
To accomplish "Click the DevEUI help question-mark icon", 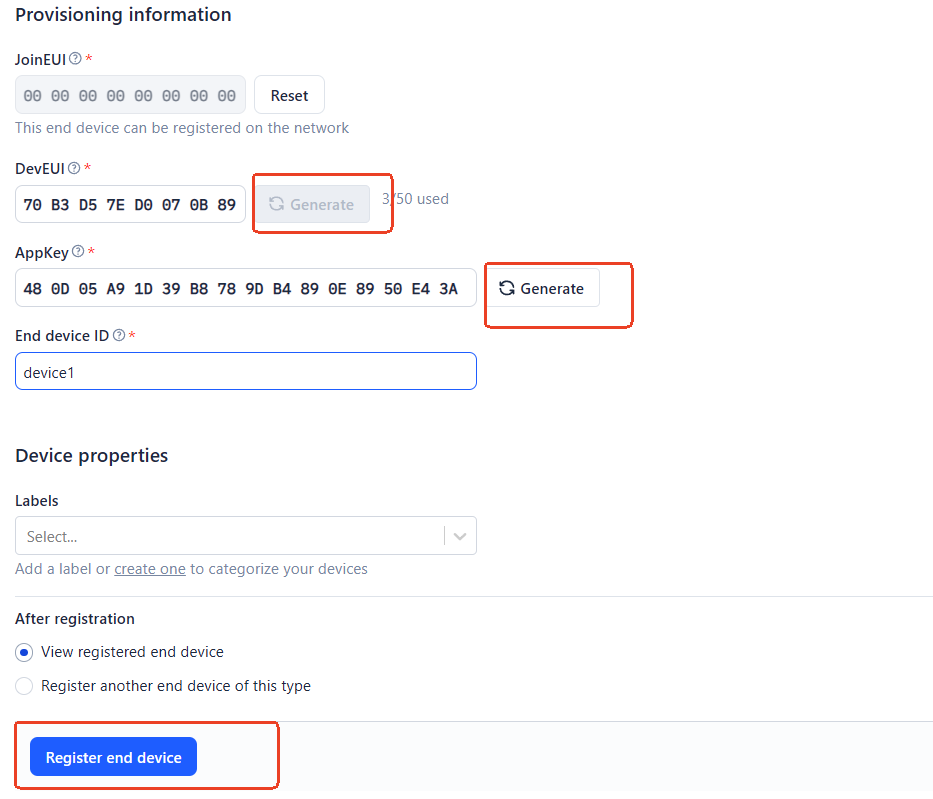I will pos(74,168).
